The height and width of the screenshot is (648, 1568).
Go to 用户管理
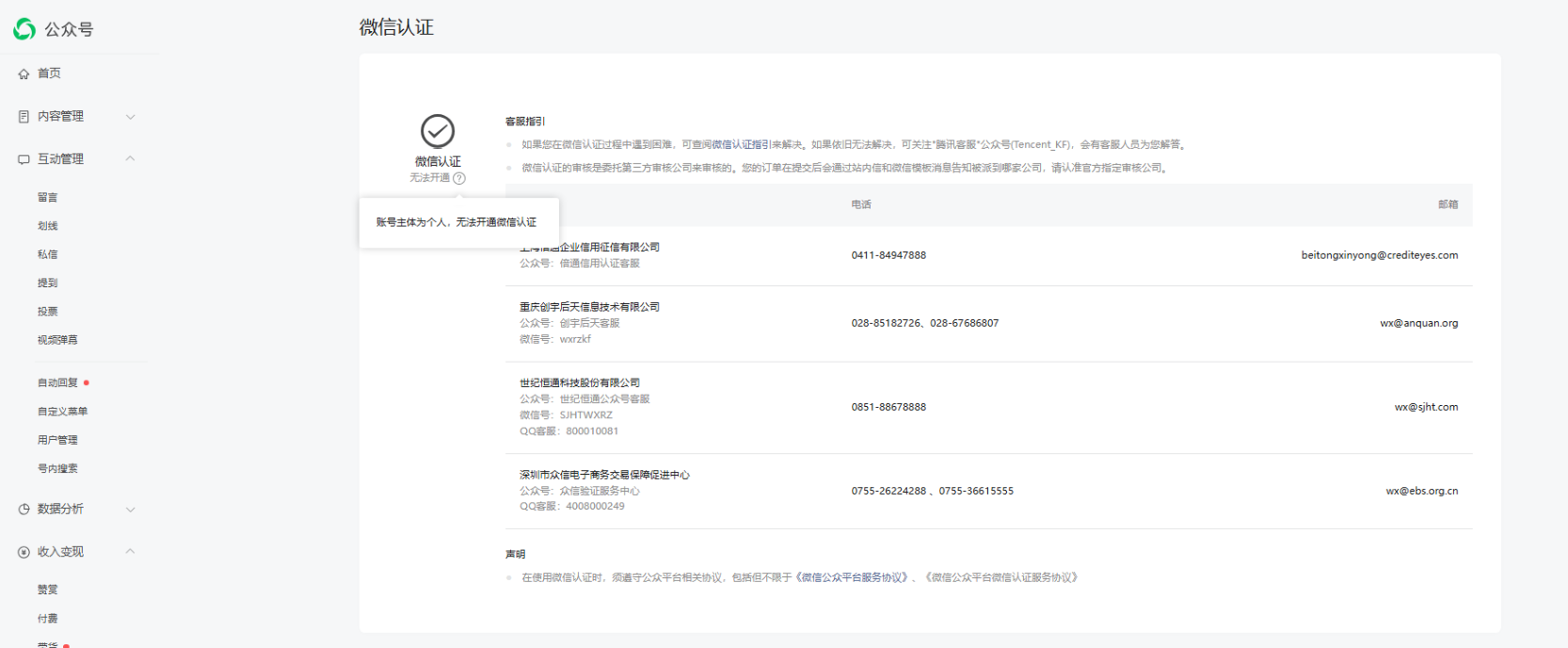57,440
